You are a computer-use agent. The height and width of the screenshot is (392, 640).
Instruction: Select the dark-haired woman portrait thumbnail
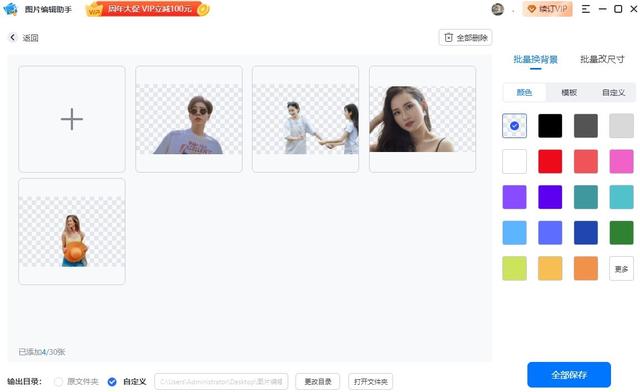422,119
